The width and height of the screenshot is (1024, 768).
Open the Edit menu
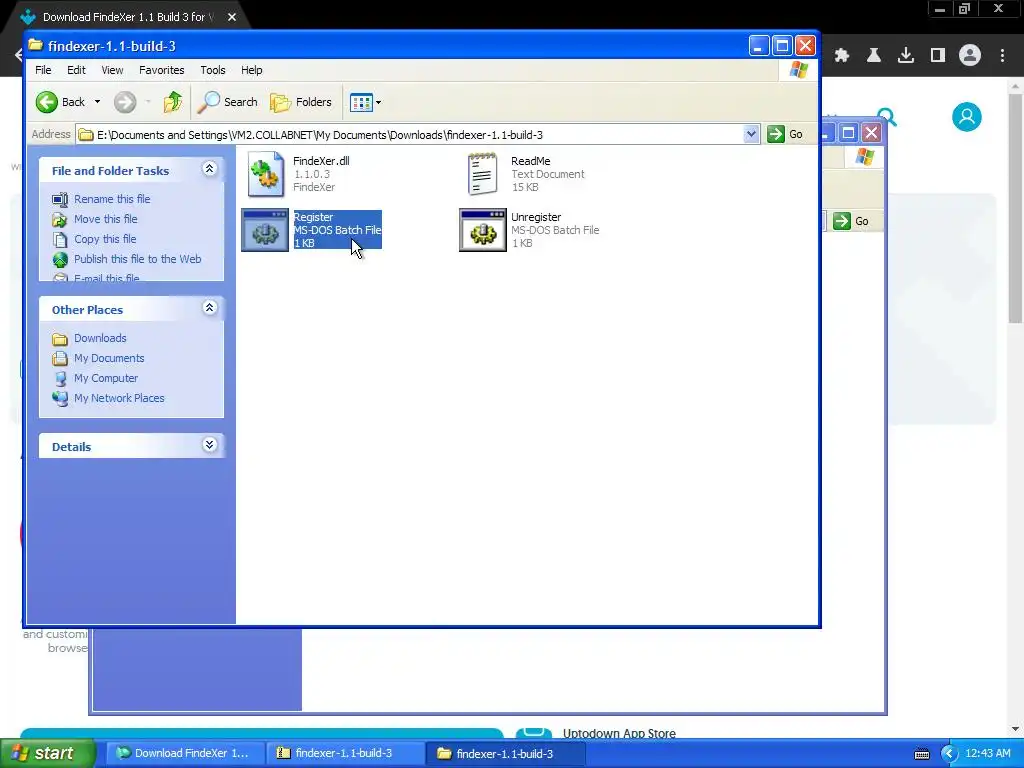pos(76,70)
